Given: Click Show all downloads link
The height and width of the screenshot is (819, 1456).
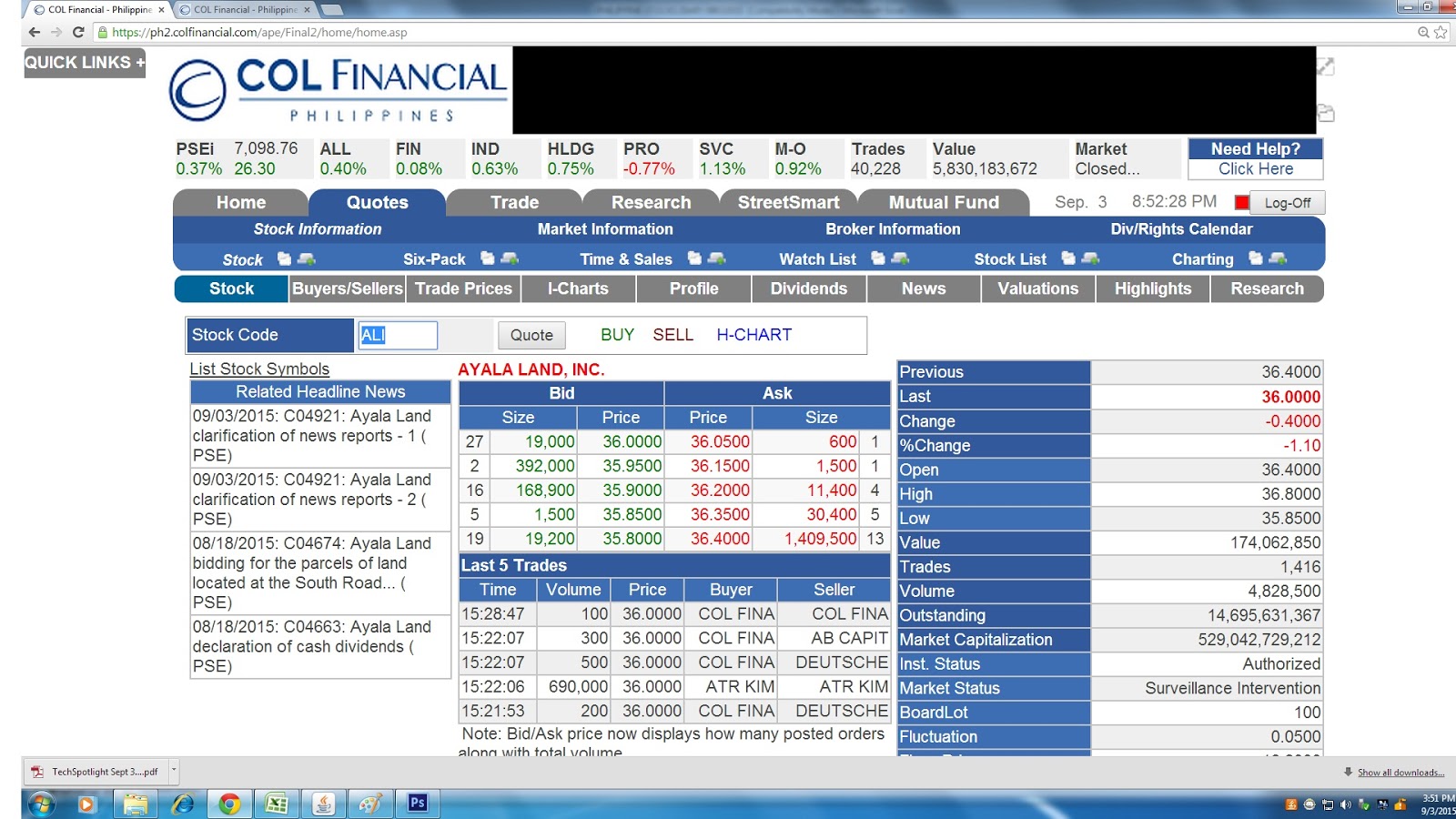Looking at the screenshot, I should pos(1401,773).
